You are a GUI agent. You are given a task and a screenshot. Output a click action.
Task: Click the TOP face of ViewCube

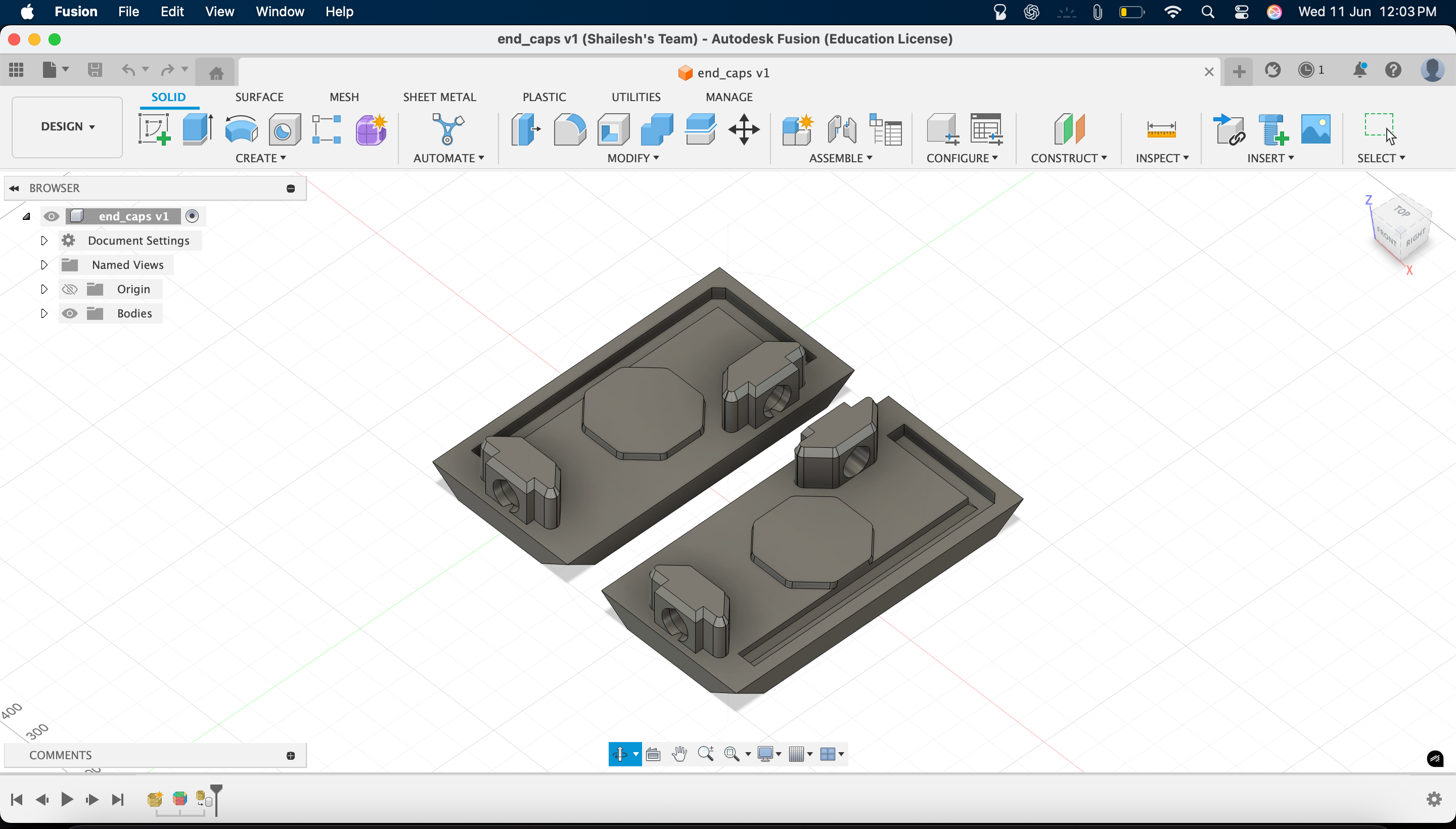coord(1402,211)
